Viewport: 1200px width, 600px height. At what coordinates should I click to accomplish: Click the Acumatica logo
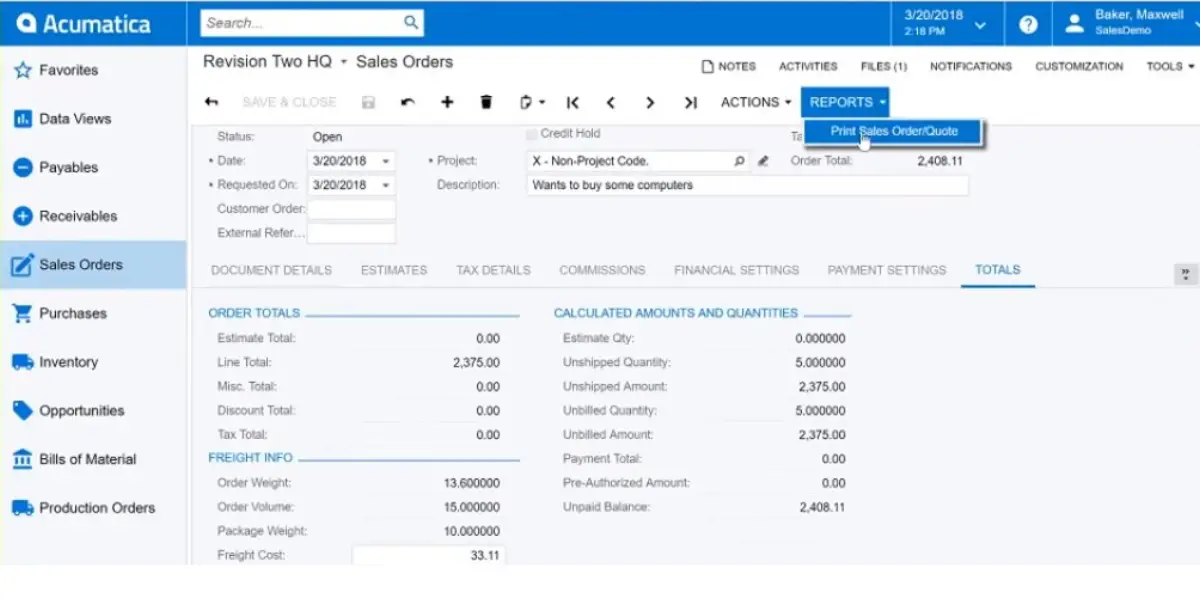coord(82,23)
